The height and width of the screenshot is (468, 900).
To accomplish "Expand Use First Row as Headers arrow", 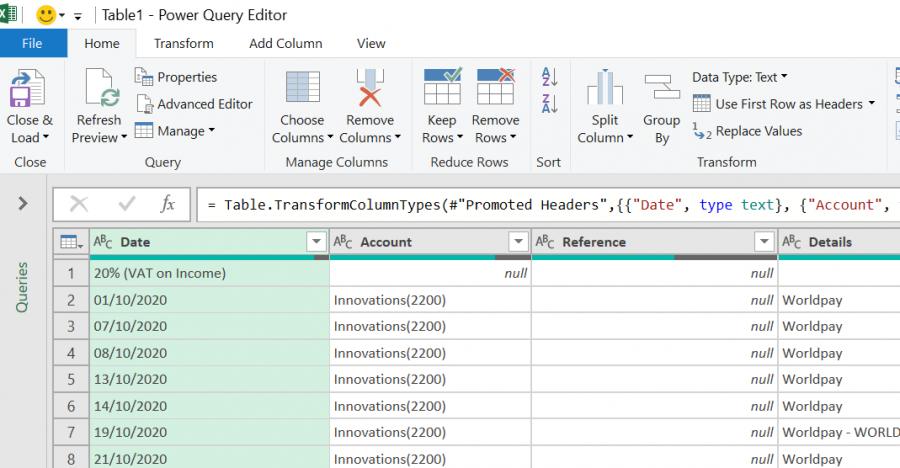I will (x=871, y=103).
